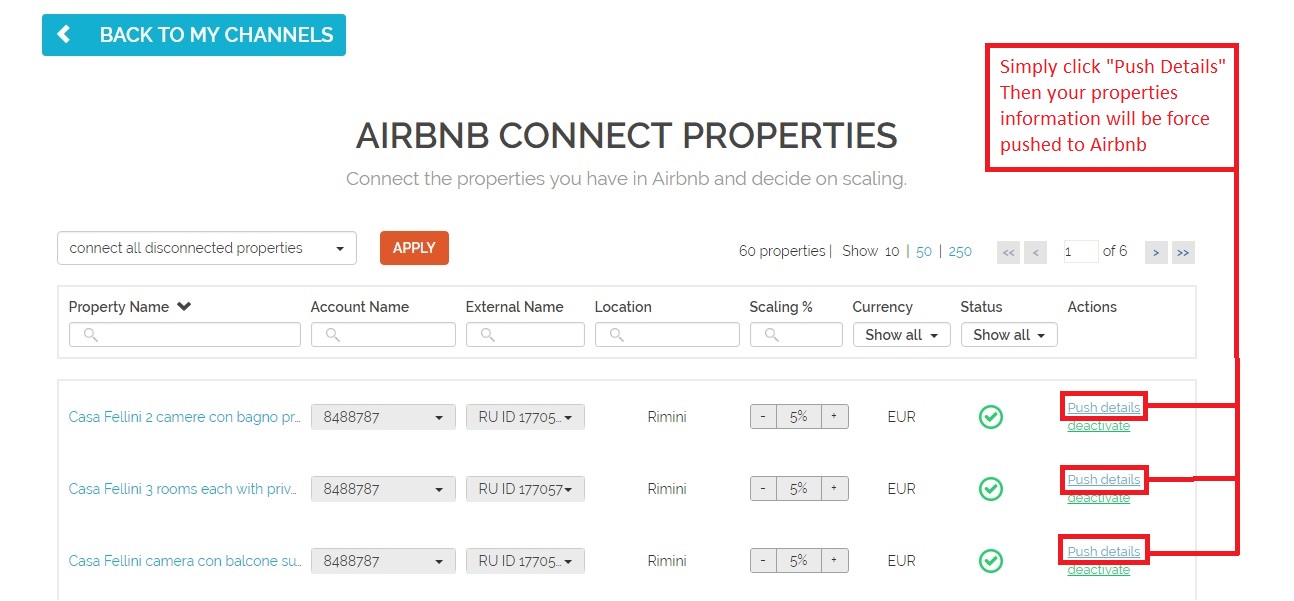Open the connect all disconnected properties dropdown
The image size is (1294, 601).
(x=207, y=248)
